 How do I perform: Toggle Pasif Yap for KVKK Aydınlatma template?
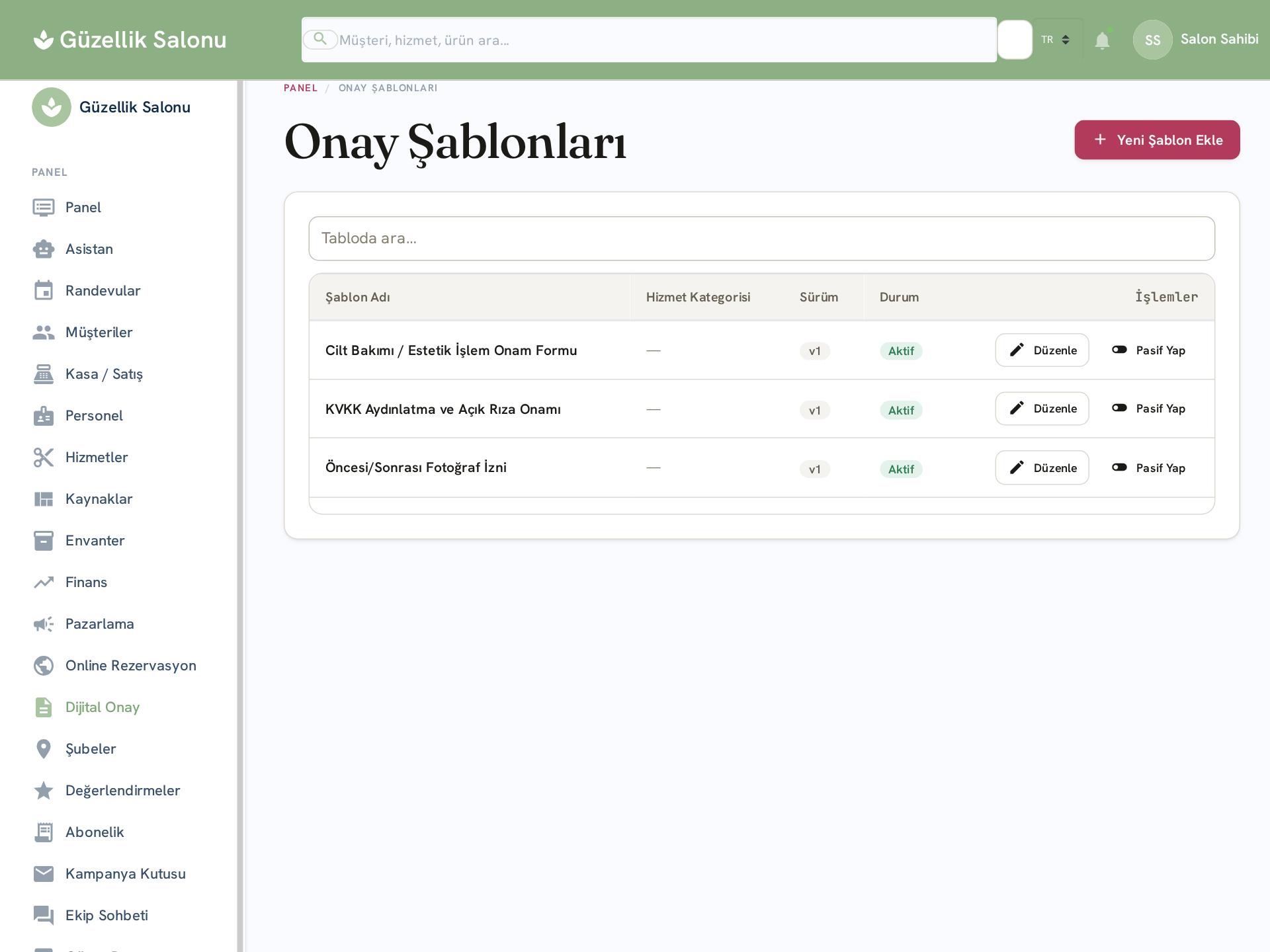(x=1148, y=409)
